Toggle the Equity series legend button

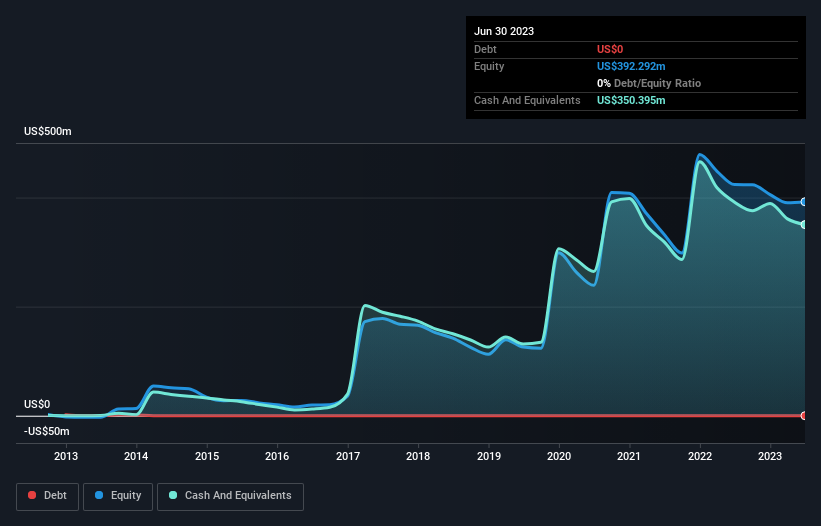click(x=118, y=496)
